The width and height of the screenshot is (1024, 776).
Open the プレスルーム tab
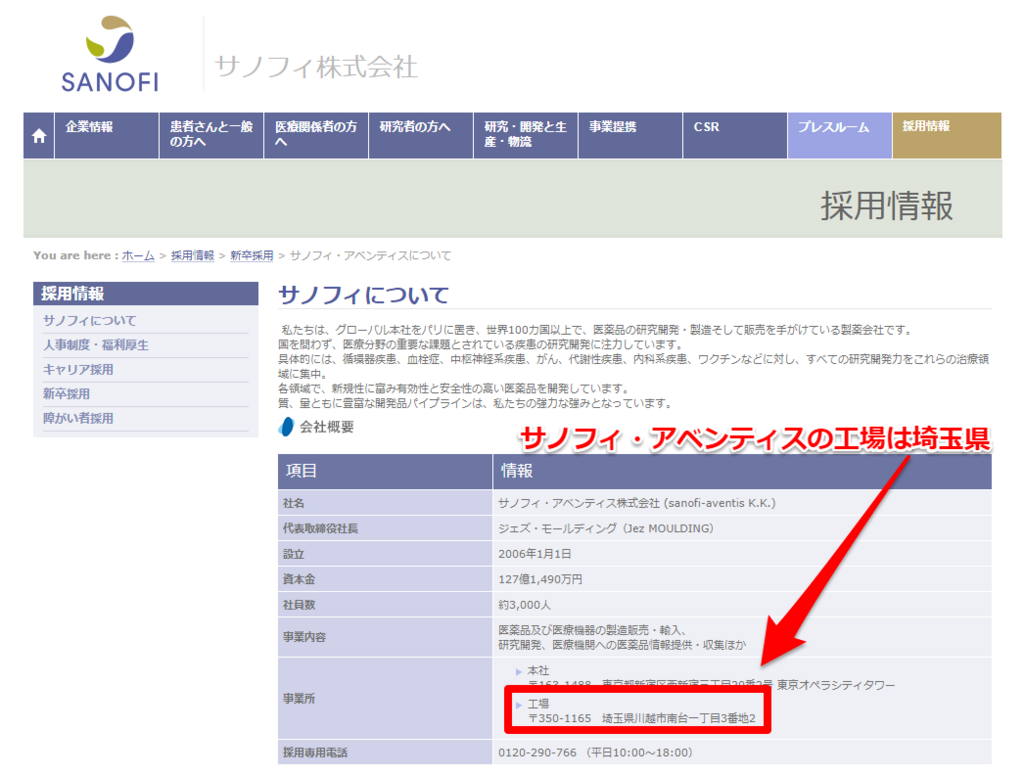(840, 135)
